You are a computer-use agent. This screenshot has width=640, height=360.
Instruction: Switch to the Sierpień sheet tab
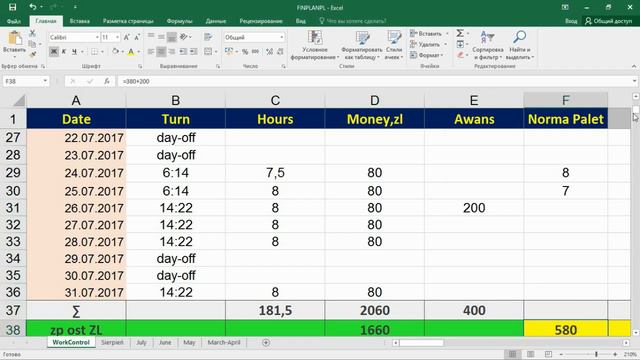(x=112, y=342)
